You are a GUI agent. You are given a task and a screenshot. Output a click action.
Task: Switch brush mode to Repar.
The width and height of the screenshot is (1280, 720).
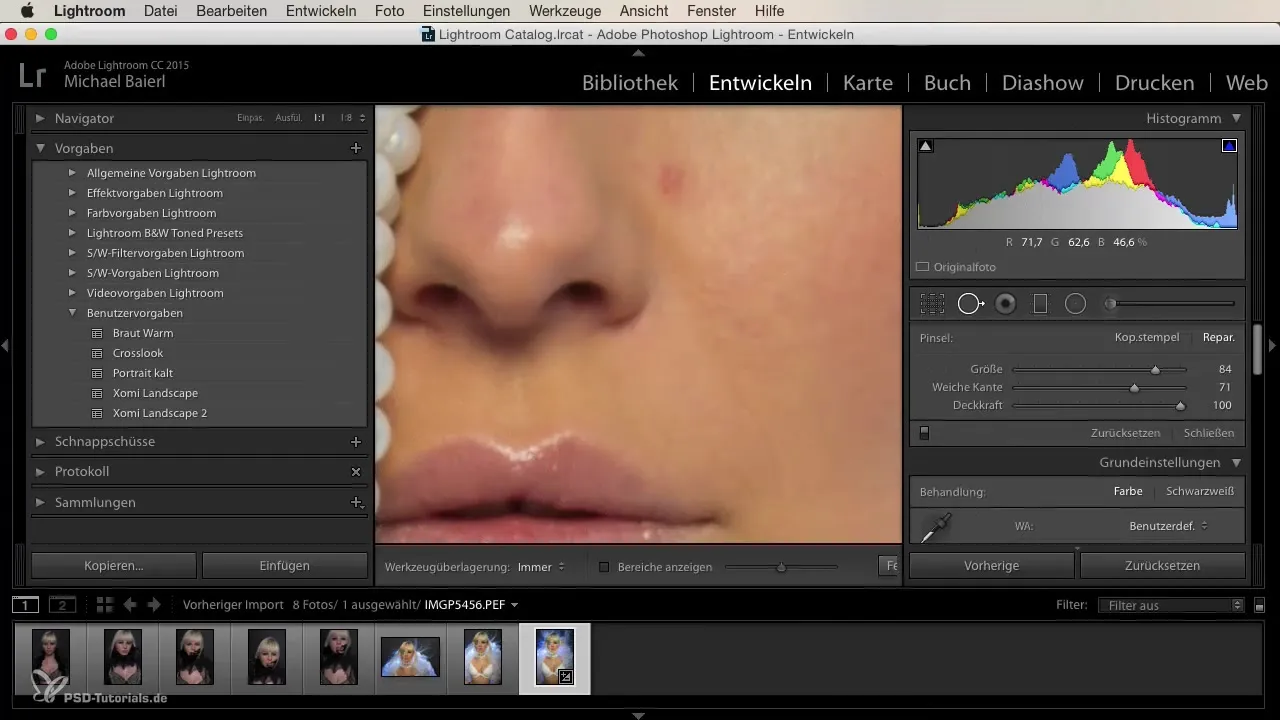click(1218, 337)
